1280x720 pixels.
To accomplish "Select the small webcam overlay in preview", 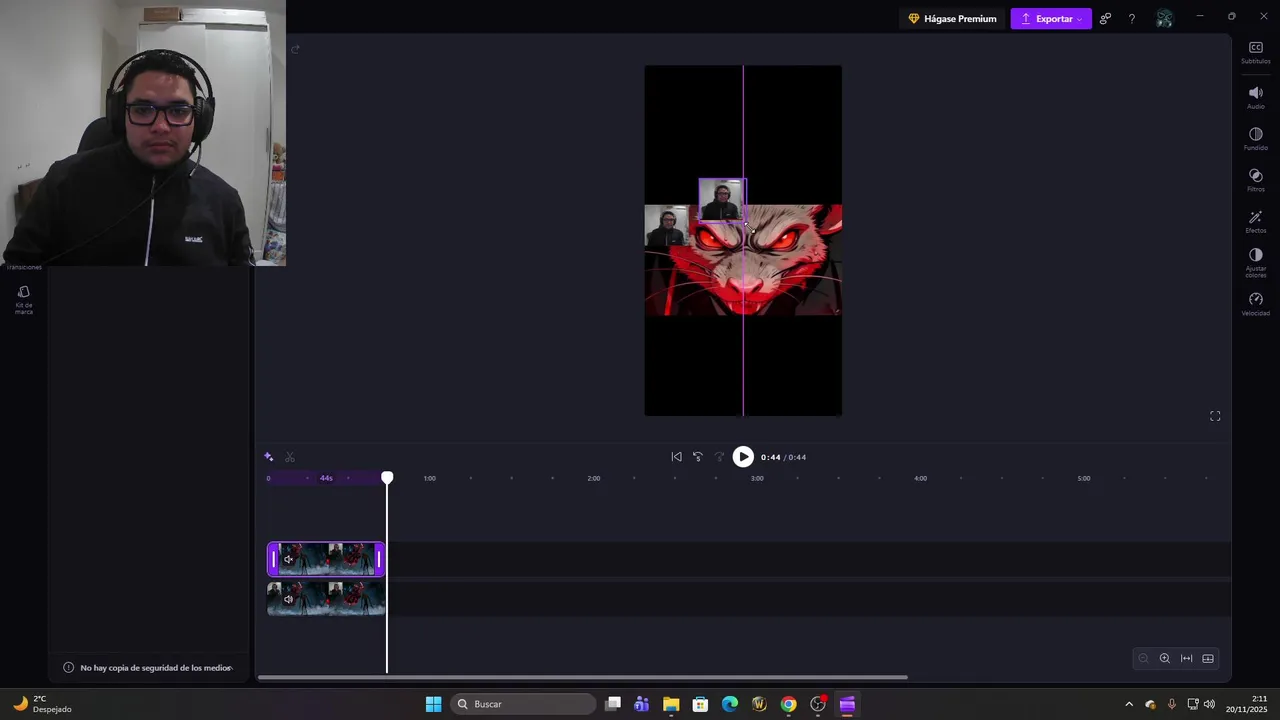I will 722,200.
